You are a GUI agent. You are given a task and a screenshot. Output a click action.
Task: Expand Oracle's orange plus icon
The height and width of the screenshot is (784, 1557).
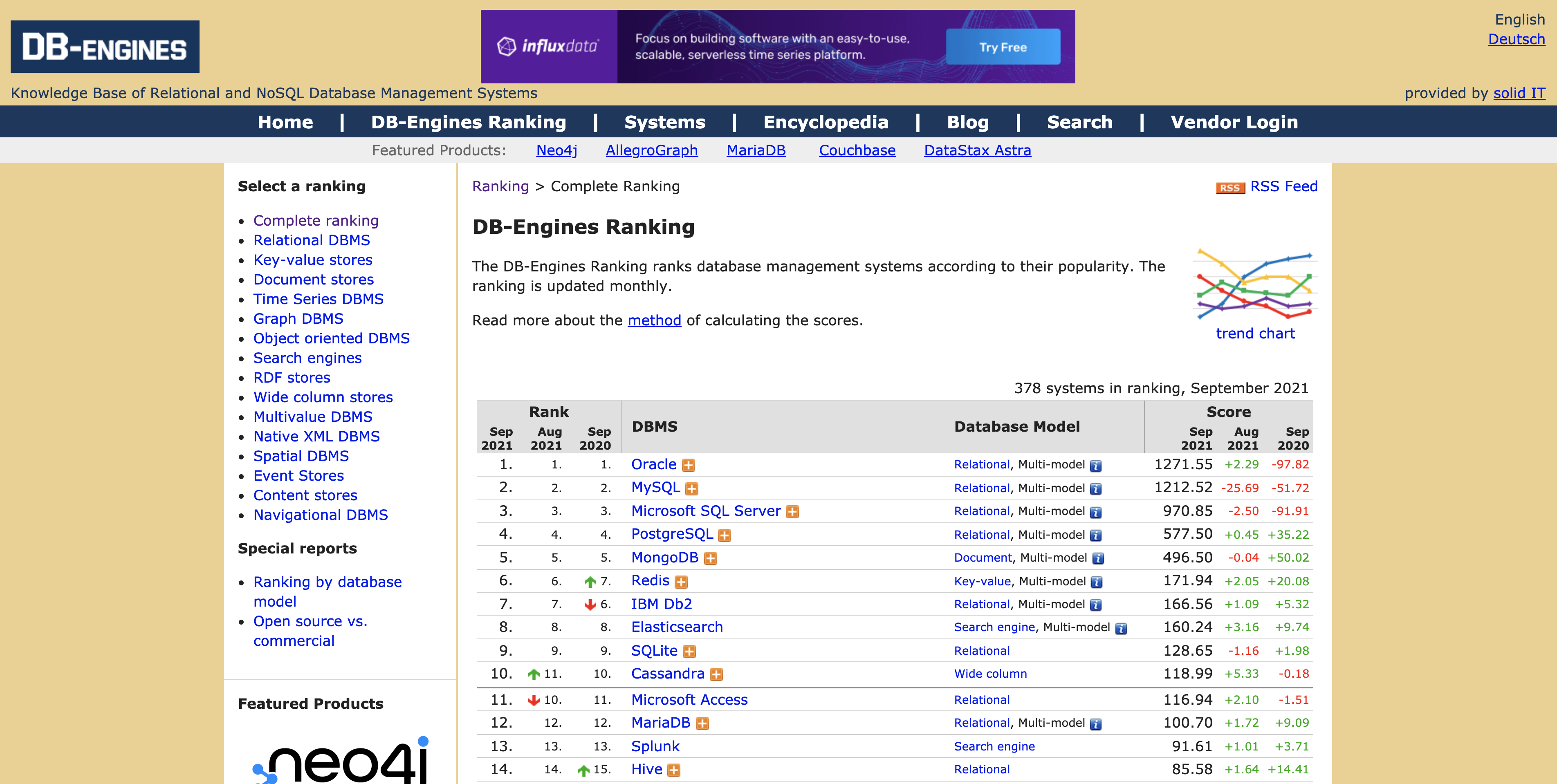click(688, 466)
